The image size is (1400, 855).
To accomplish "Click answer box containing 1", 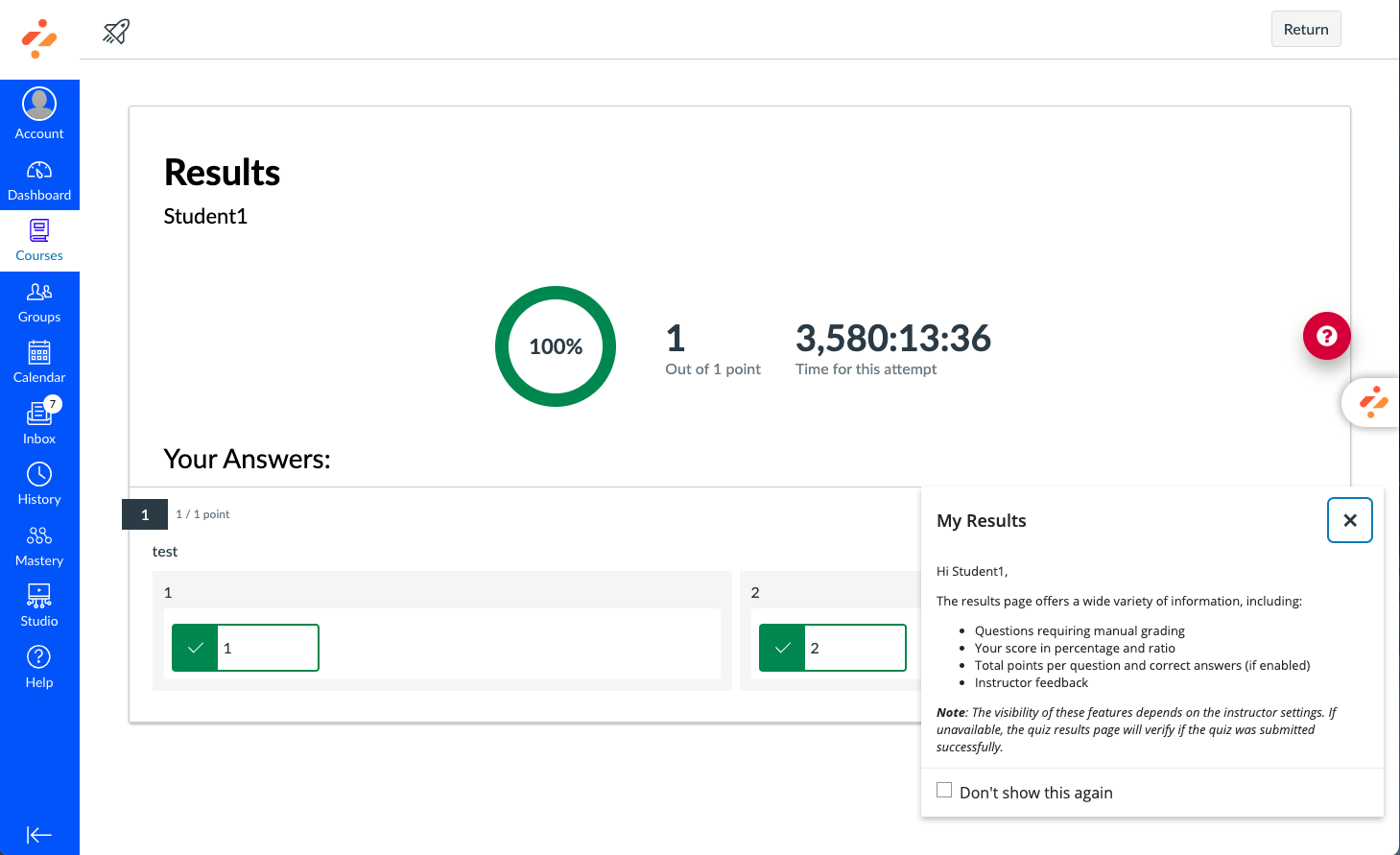I will [x=246, y=648].
